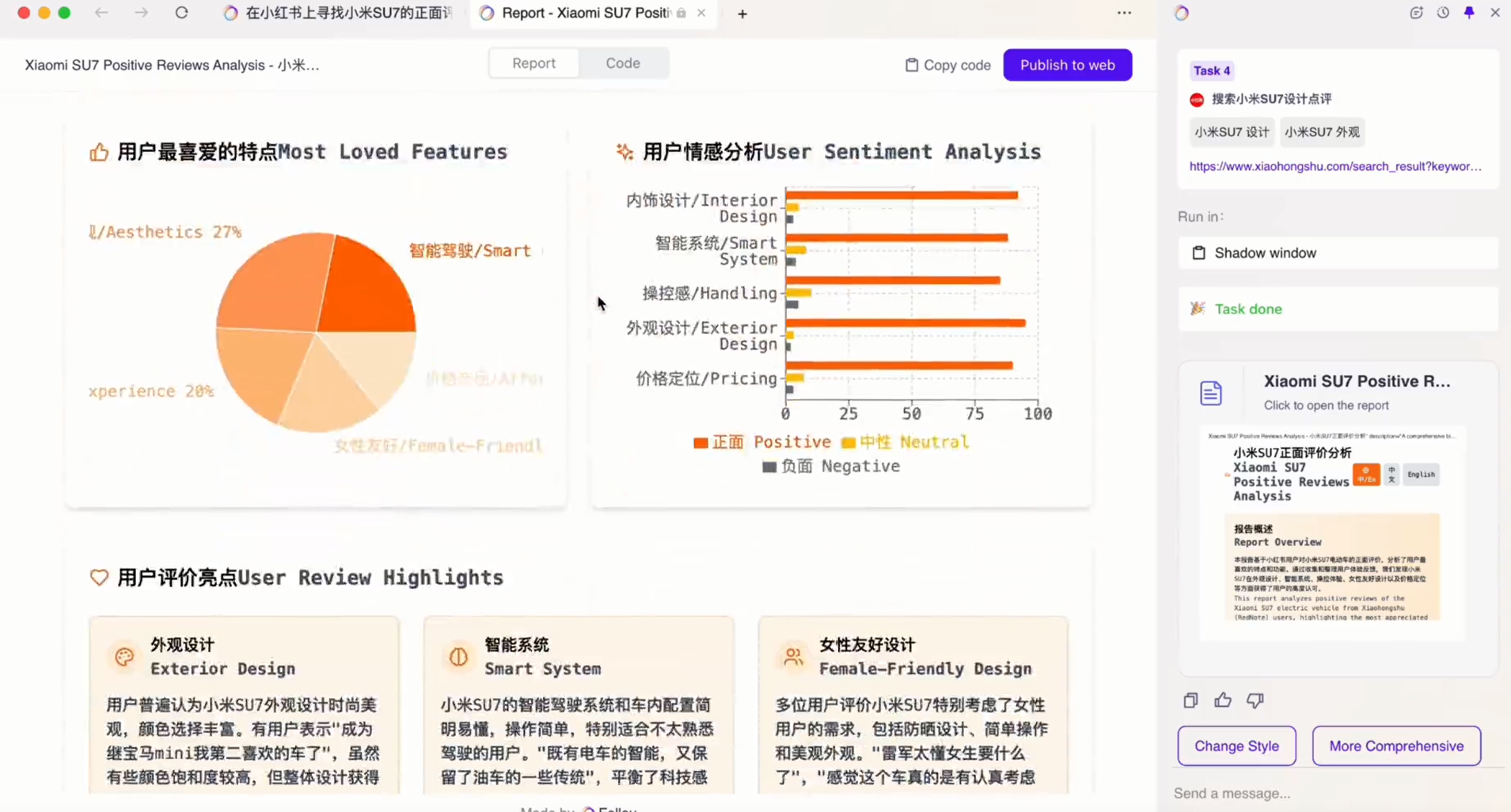Give thumbs up to the response
The width and height of the screenshot is (1511, 812).
click(1223, 700)
